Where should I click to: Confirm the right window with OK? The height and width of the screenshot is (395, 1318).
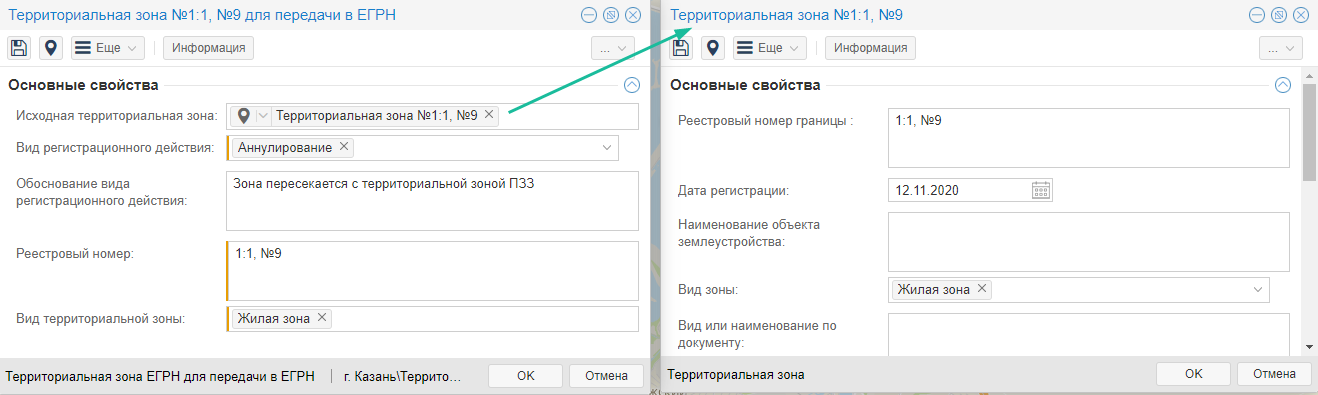(x=1193, y=374)
